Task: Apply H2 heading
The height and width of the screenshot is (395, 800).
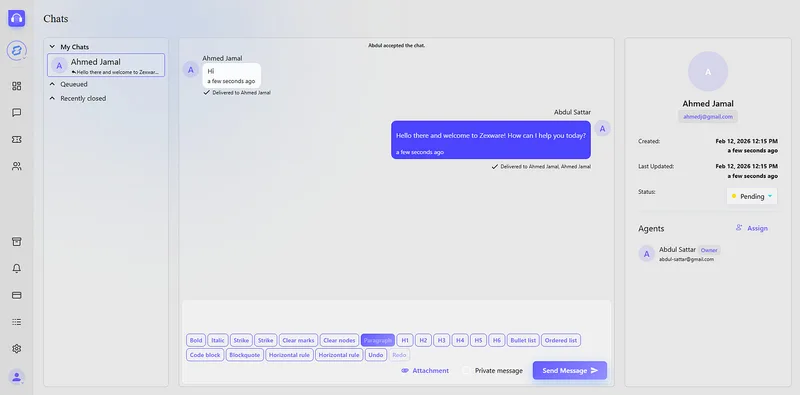Action: [x=423, y=340]
